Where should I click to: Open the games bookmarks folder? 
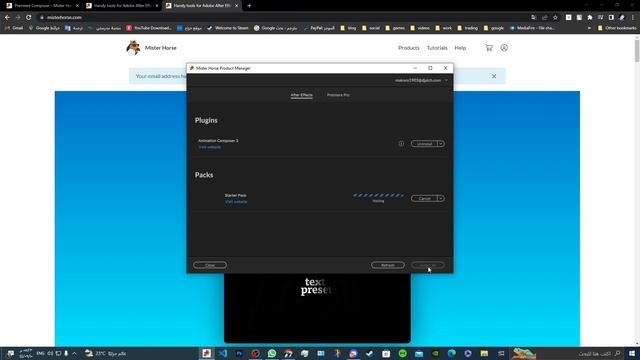click(x=395, y=28)
